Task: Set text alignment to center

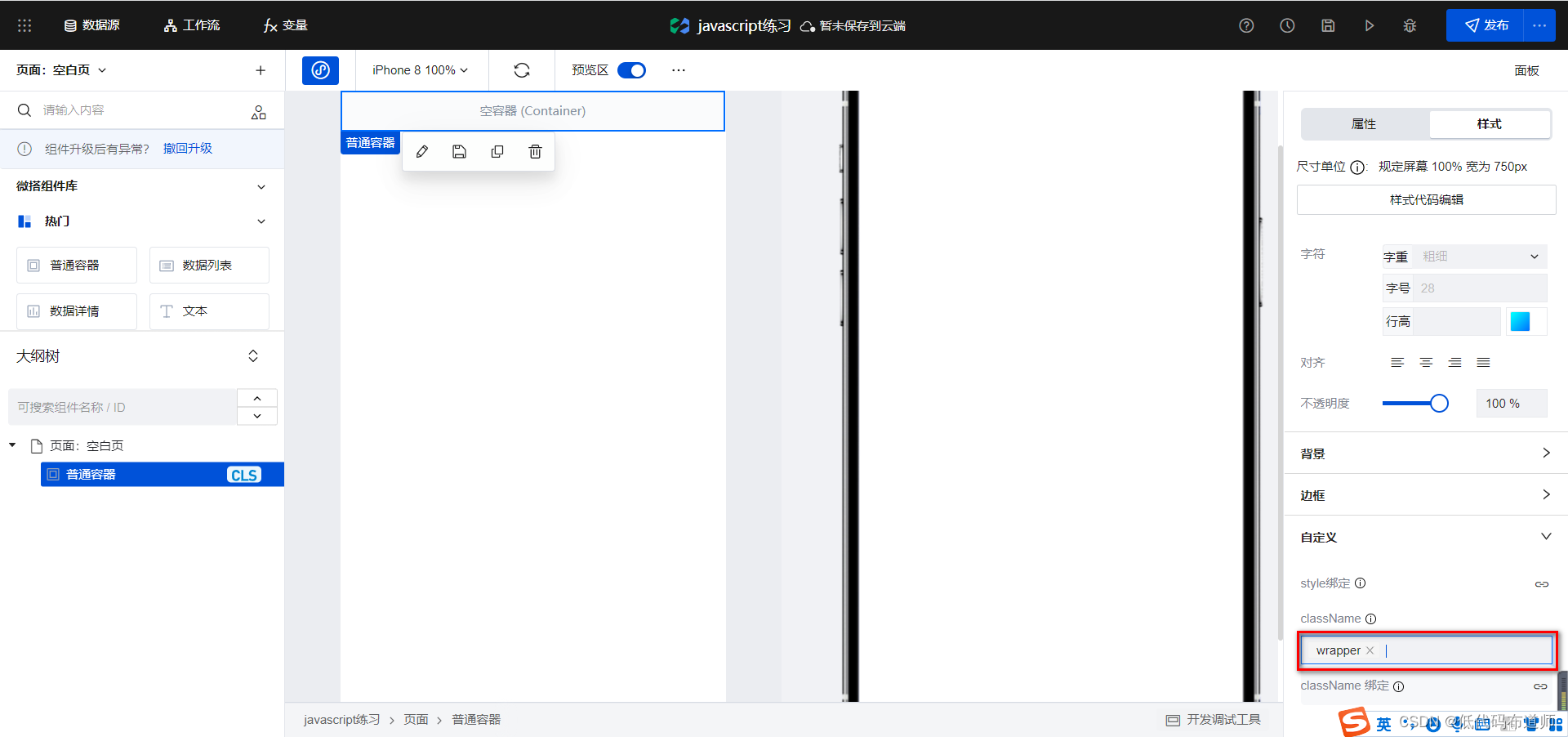Action: coord(1426,363)
